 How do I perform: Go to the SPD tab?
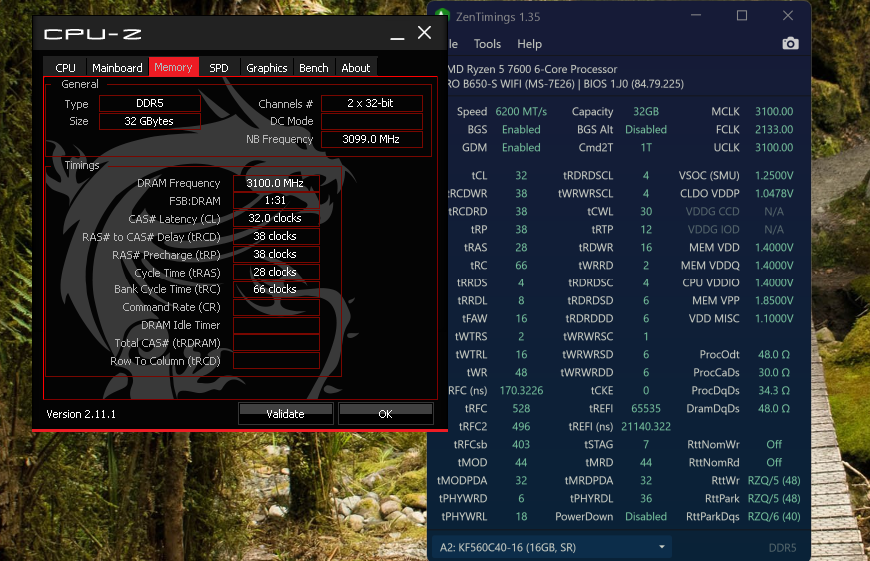[x=218, y=68]
